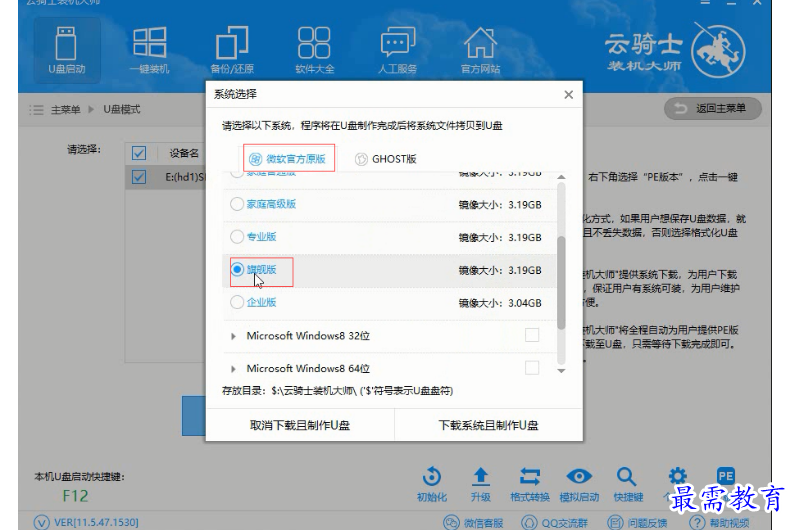Click the VER[11.5.47.1530] version text

click(96, 522)
